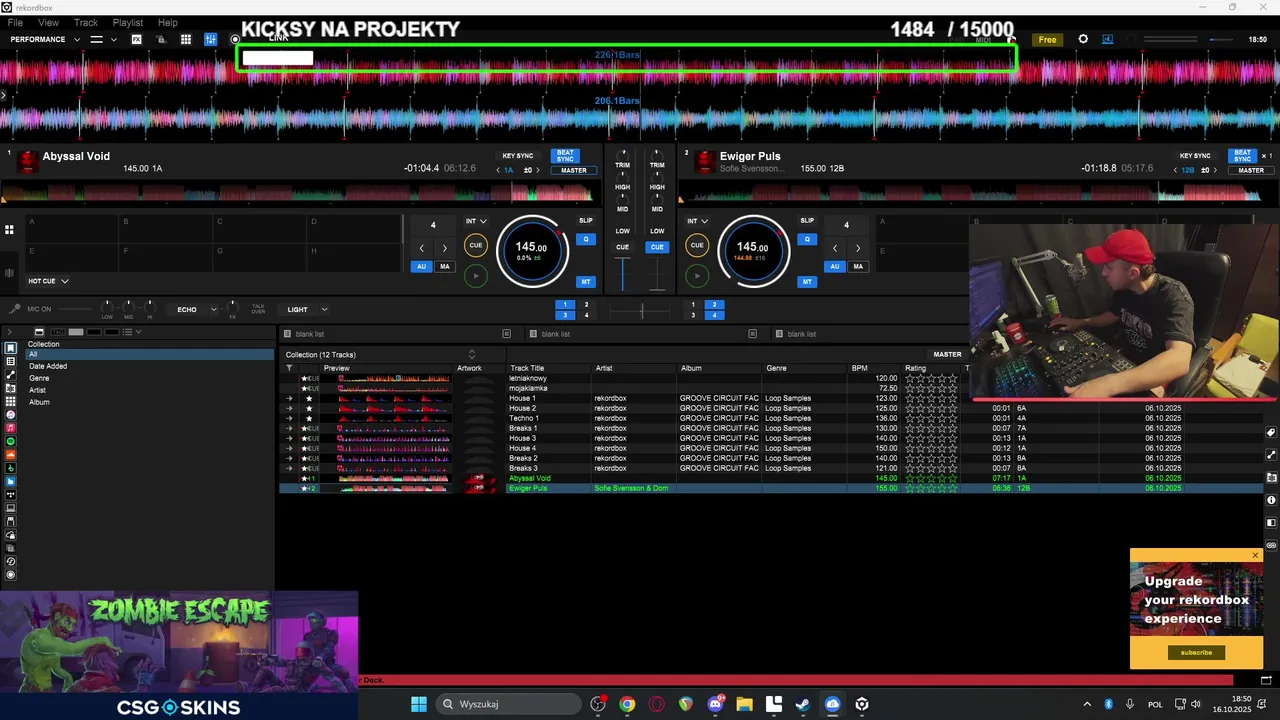Click the grid view icon in top toolbar
This screenshot has height=720, width=1280.
[x=186, y=39]
